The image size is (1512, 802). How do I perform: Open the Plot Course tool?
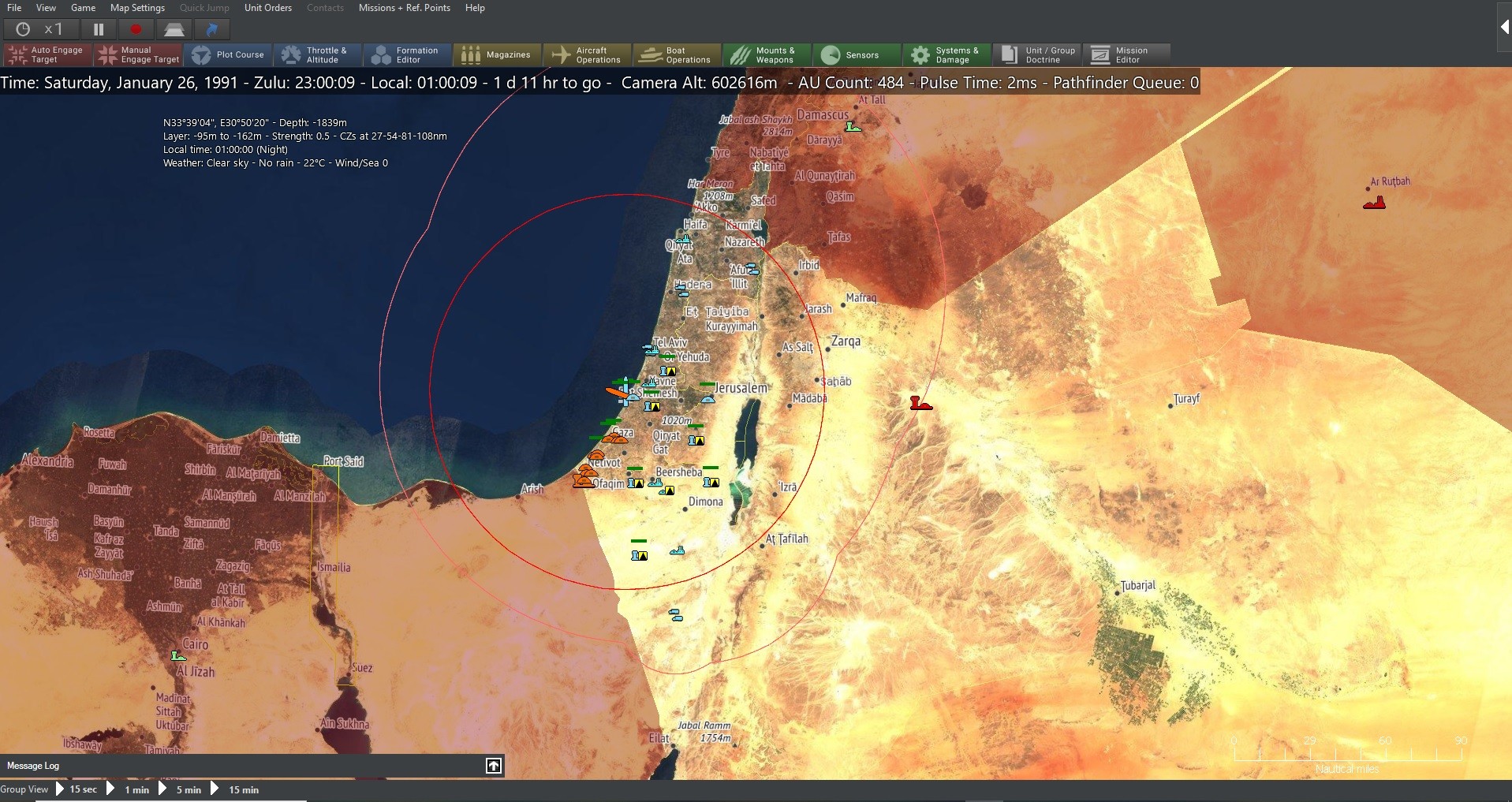[229, 54]
